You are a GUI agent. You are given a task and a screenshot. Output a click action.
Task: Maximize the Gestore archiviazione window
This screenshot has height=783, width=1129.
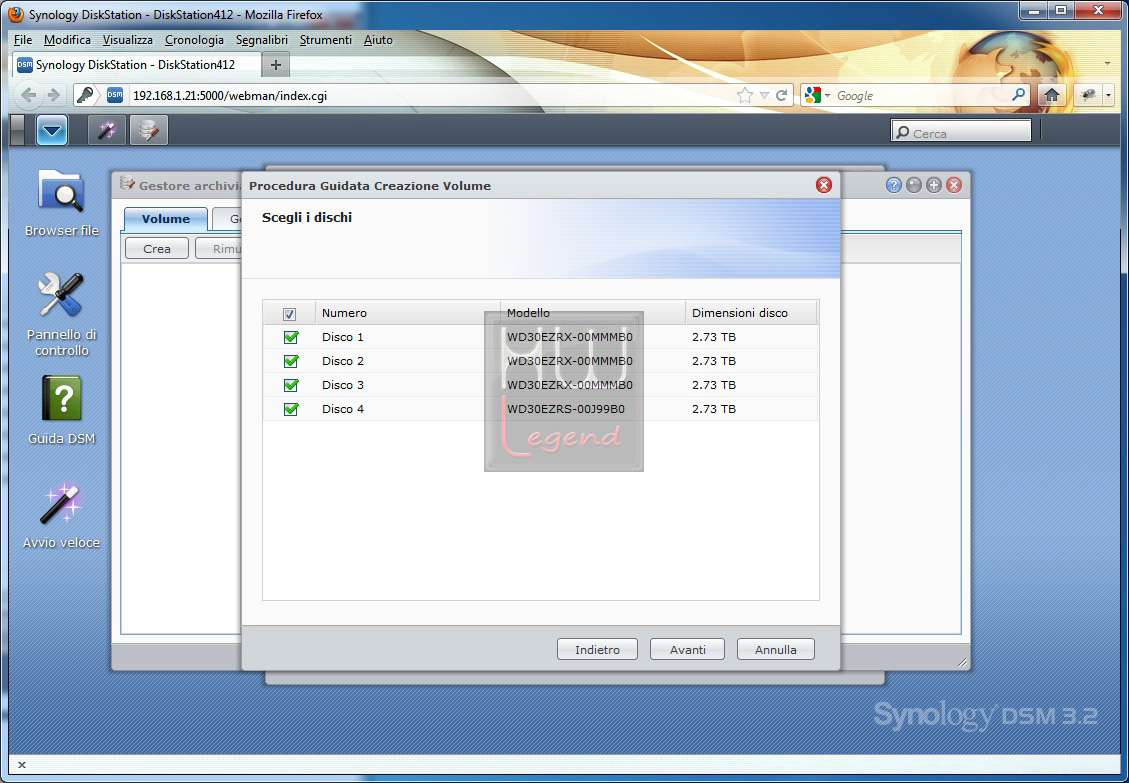point(934,185)
